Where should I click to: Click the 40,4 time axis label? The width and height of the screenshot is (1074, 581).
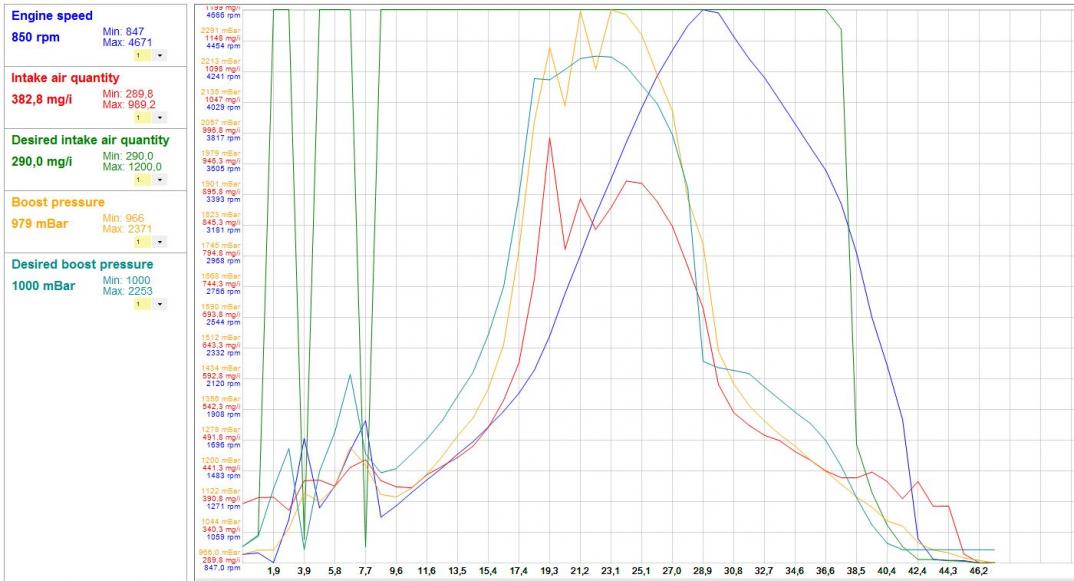coord(887,571)
